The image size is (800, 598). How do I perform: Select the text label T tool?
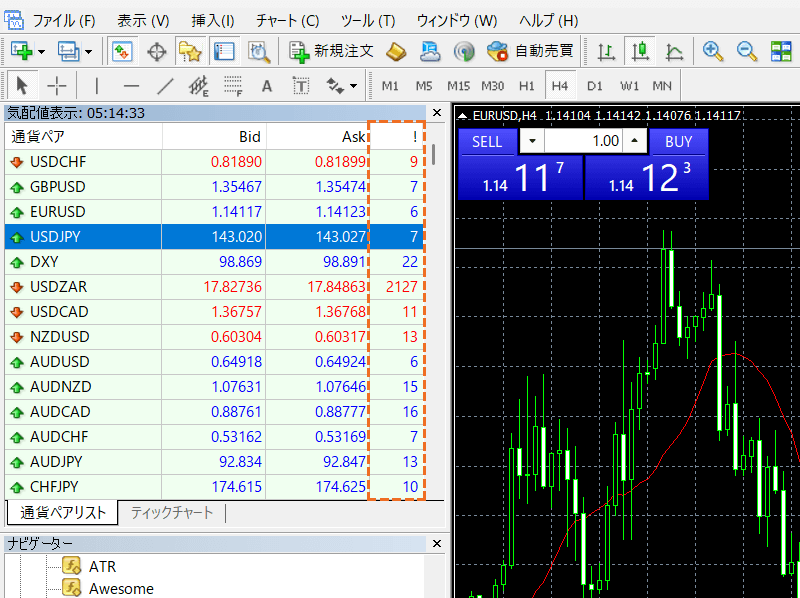(x=301, y=86)
